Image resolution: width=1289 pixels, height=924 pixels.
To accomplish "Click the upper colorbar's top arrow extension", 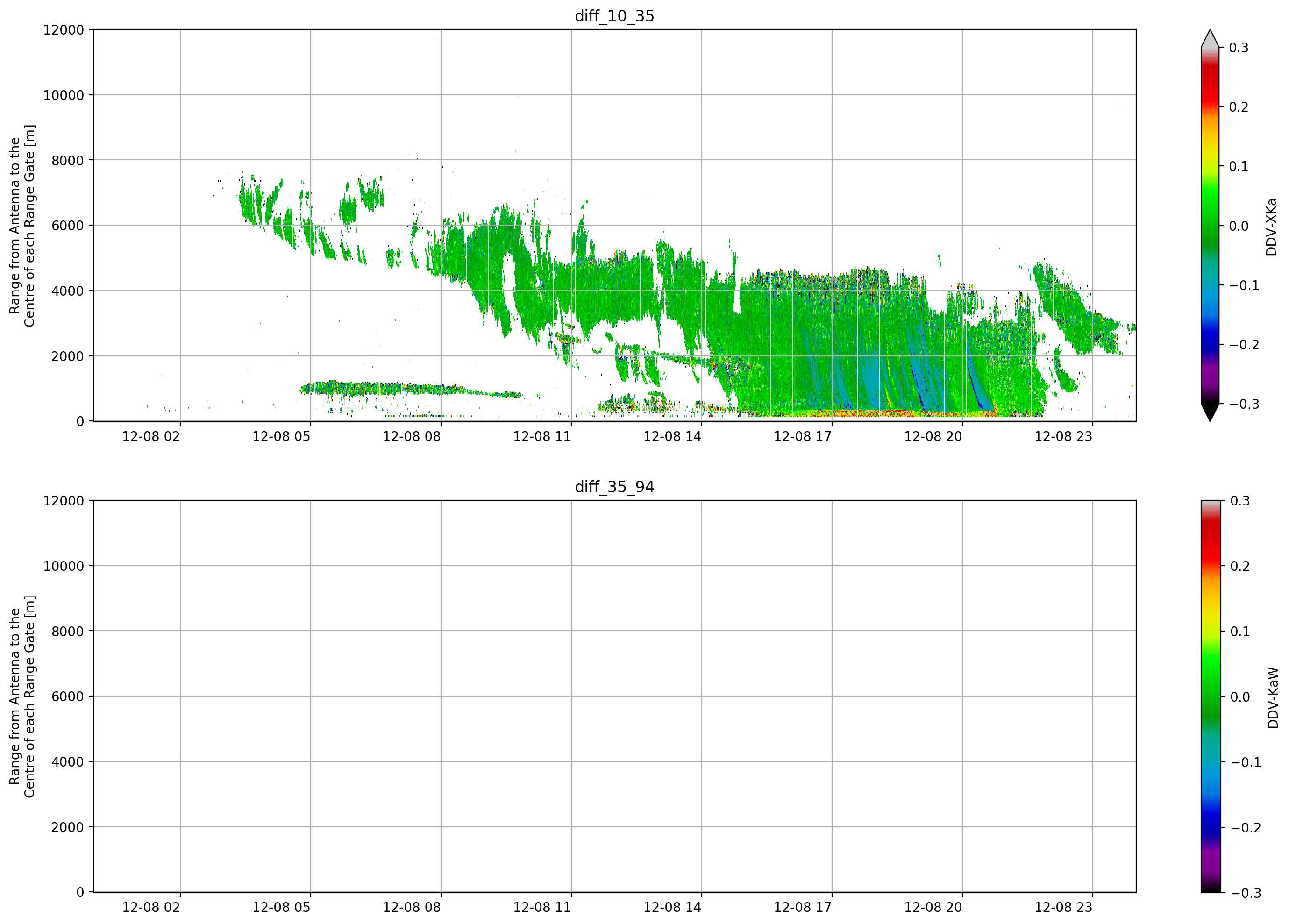I will click(1210, 38).
